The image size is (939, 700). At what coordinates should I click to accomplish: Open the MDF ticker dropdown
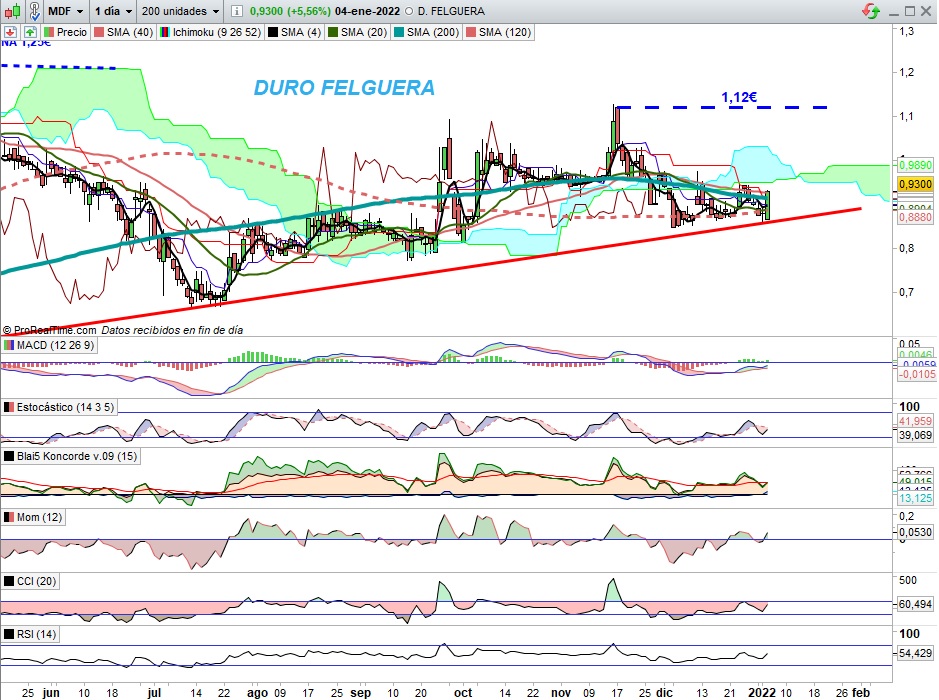66,11
